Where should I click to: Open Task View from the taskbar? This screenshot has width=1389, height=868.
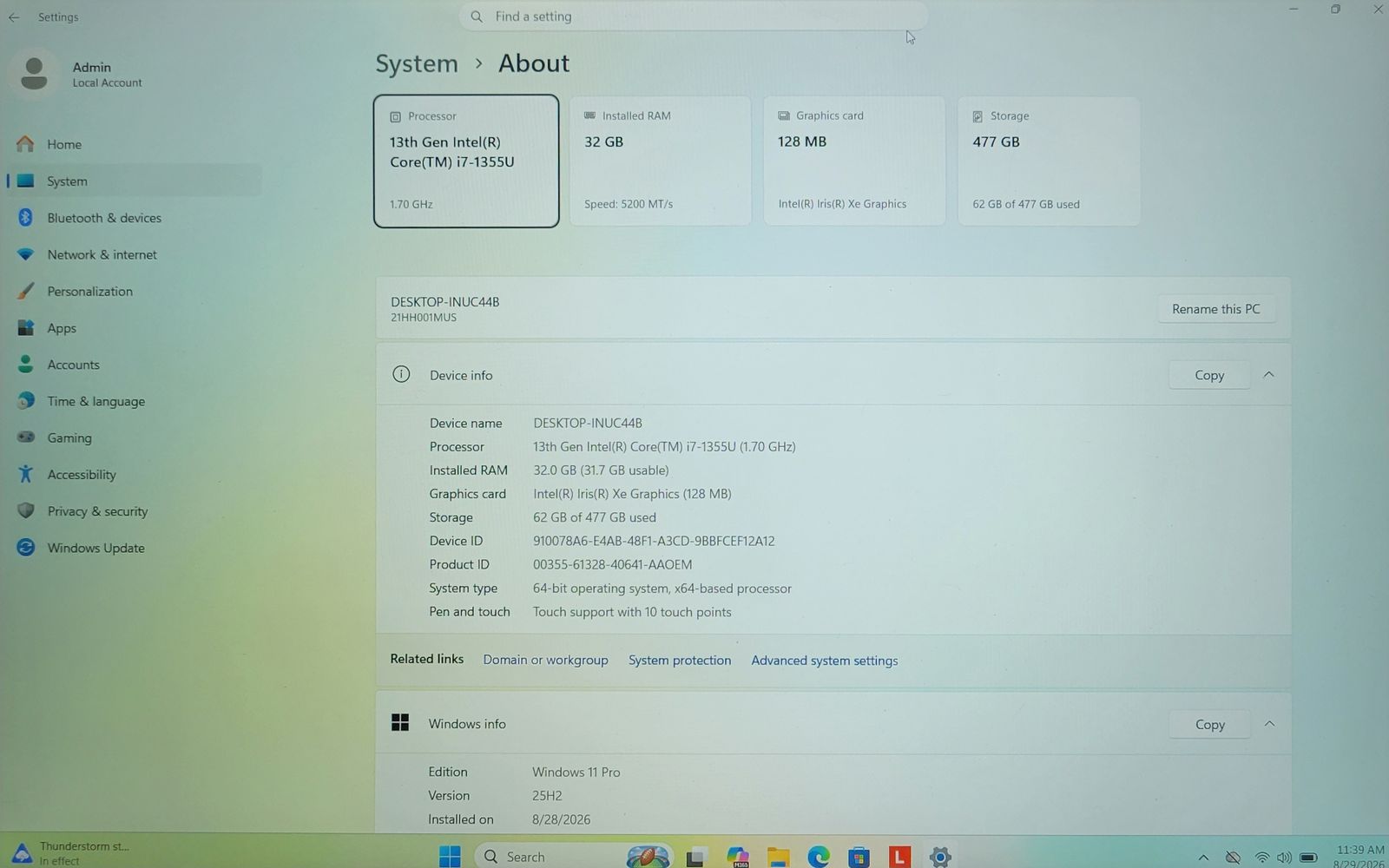(x=695, y=858)
